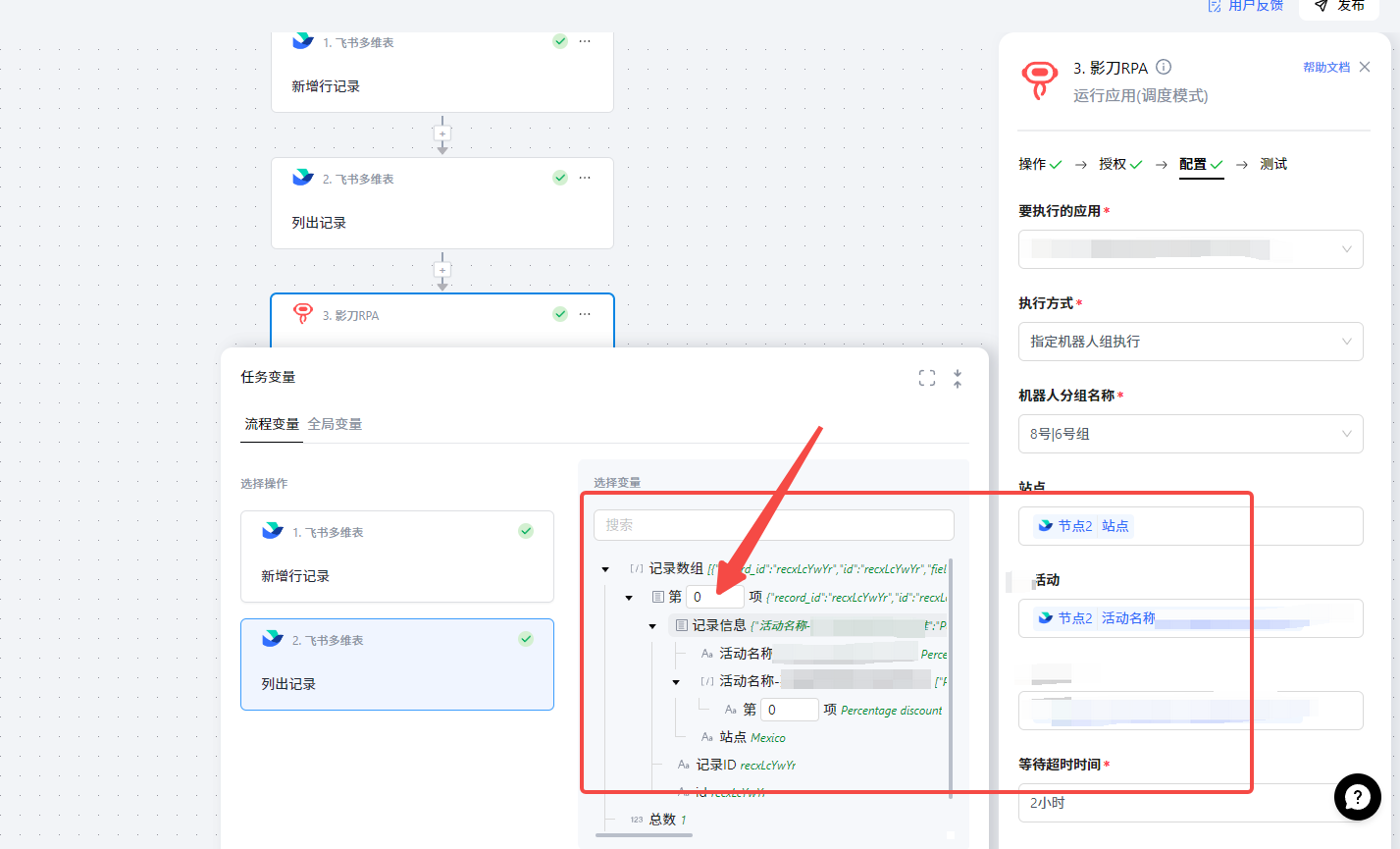Open the more menu on canvas node 1
Screen dimensions: 1400x849
pyautogui.click(x=586, y=41)
